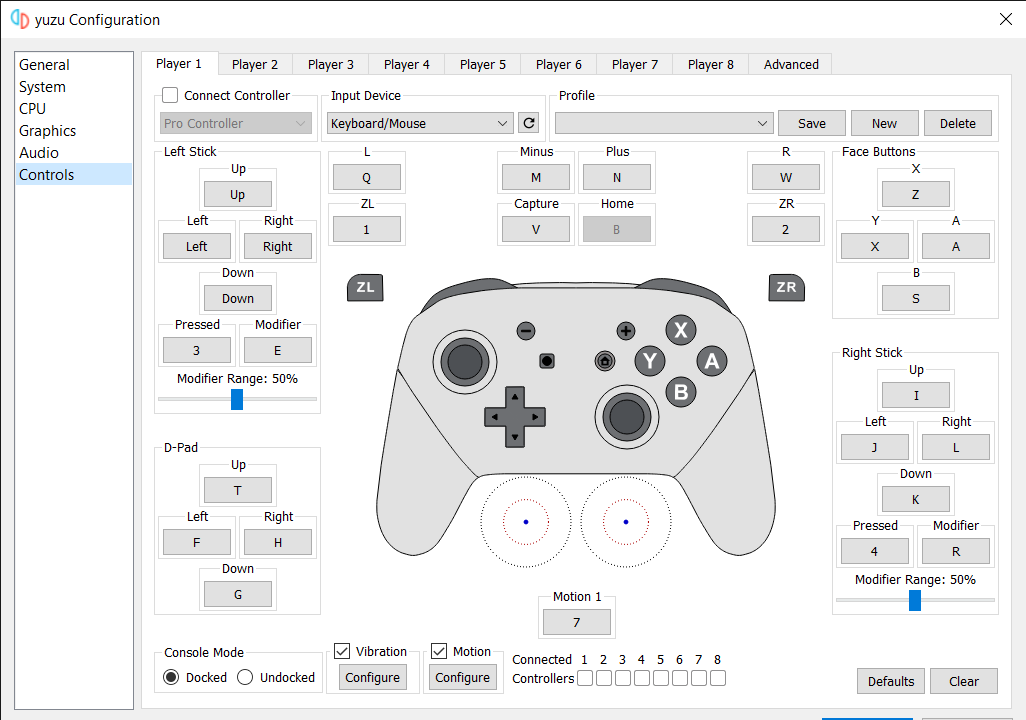The height and width of the screenshot is (720, 1026).
Task: Click the right stick position preview circle
Action: (626, 522)
